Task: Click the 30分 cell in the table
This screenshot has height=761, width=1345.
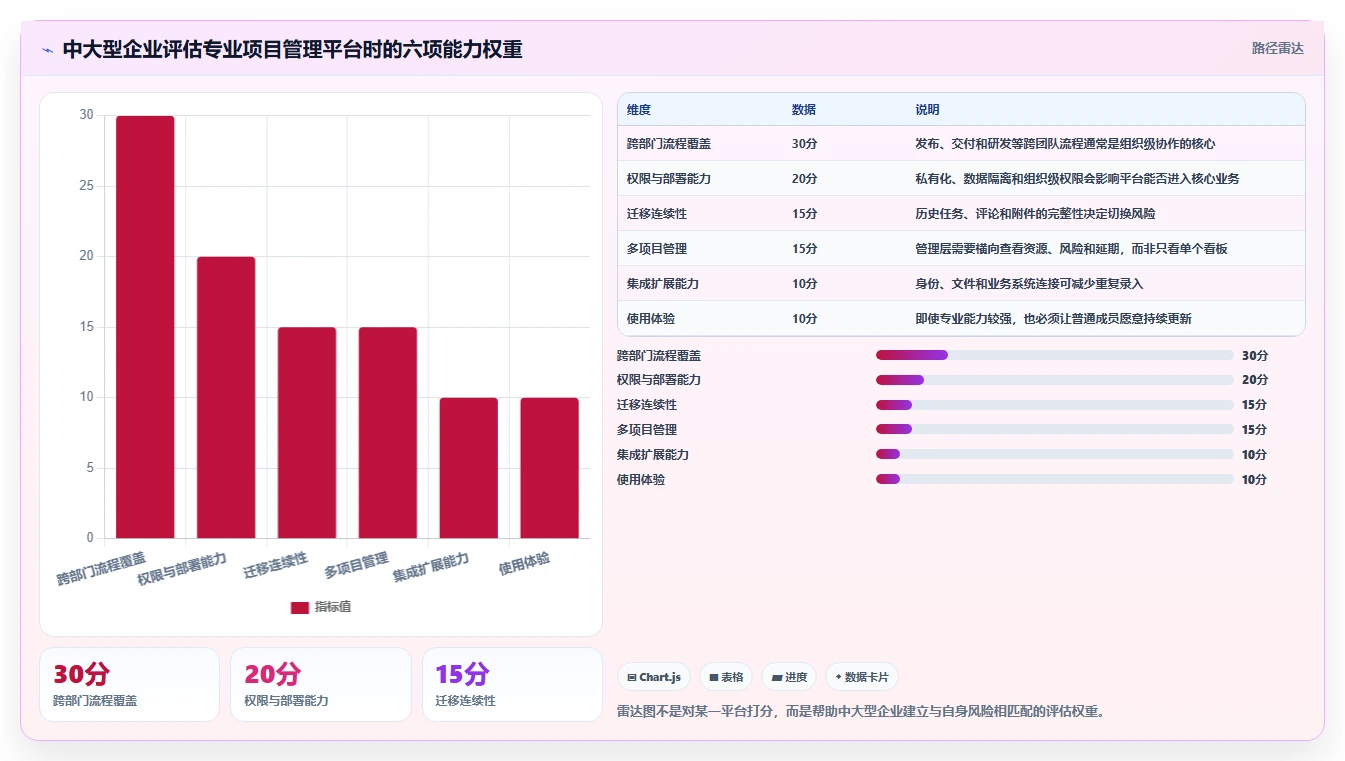Action: point(805,144)
